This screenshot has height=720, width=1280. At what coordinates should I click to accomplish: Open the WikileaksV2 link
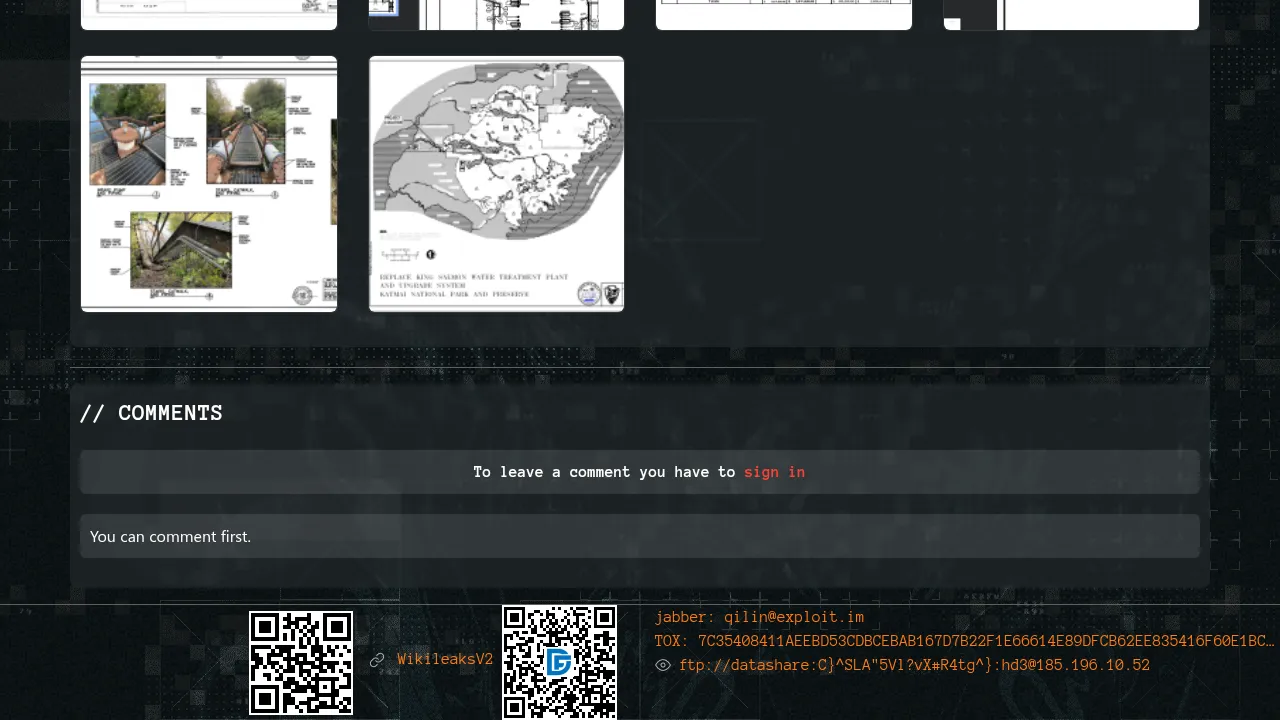[x=445, y=660]
